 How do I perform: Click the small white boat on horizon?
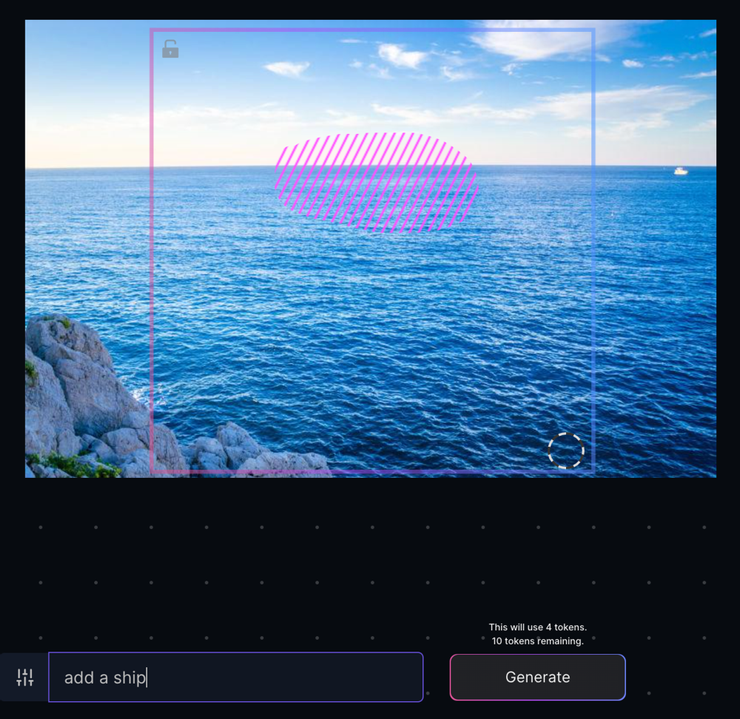pos(680,171)
